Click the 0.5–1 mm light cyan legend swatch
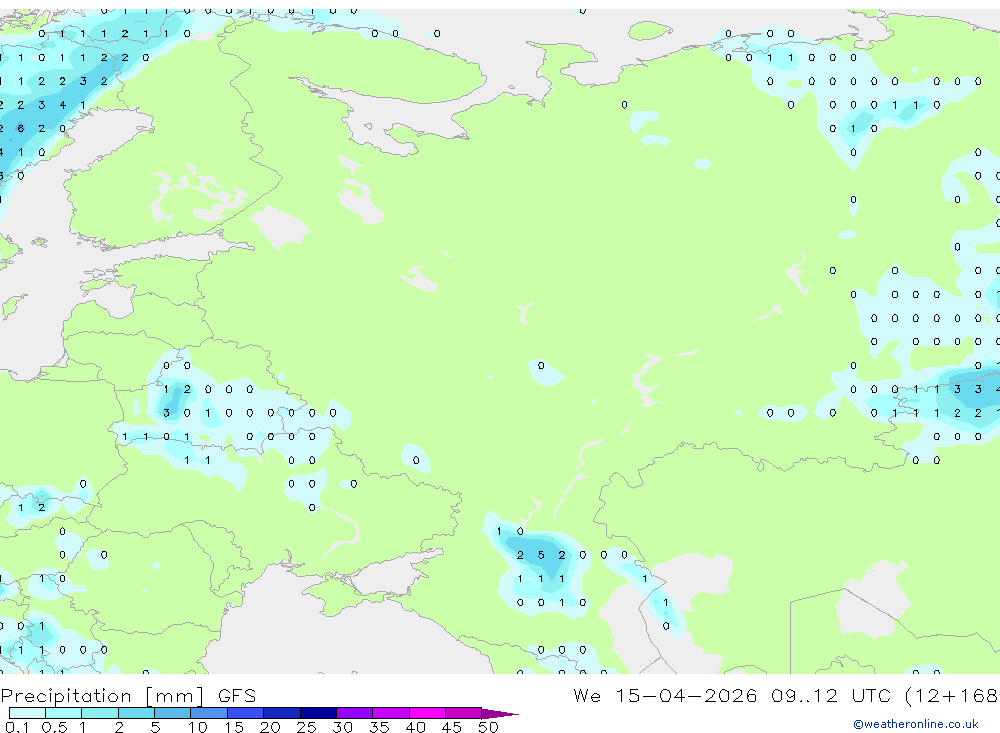The width and height of the screenshot is (1000, 733). click(x=64, y=713)
